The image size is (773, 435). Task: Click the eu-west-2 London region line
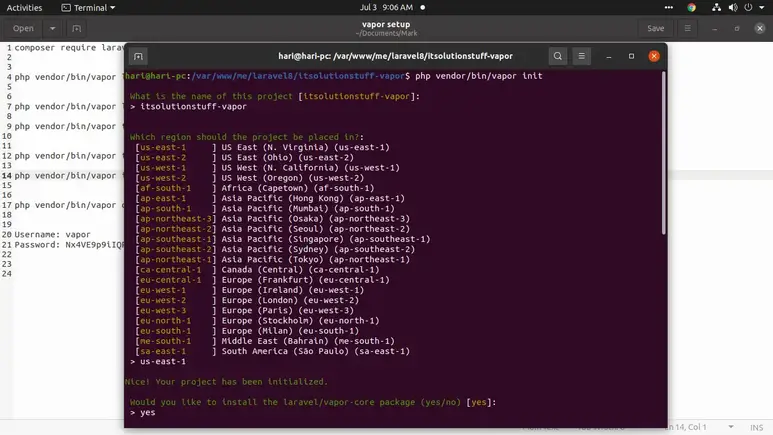click(247, 300)
